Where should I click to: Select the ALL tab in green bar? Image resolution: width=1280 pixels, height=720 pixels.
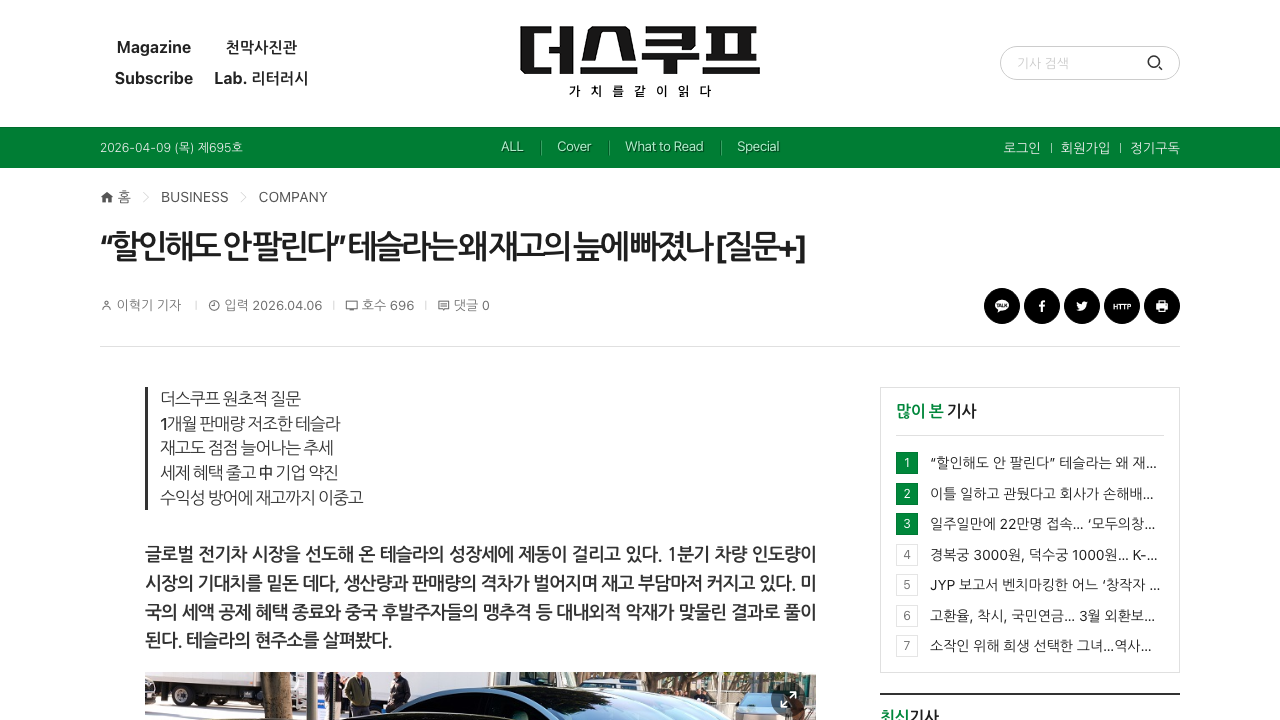[512, 147]
